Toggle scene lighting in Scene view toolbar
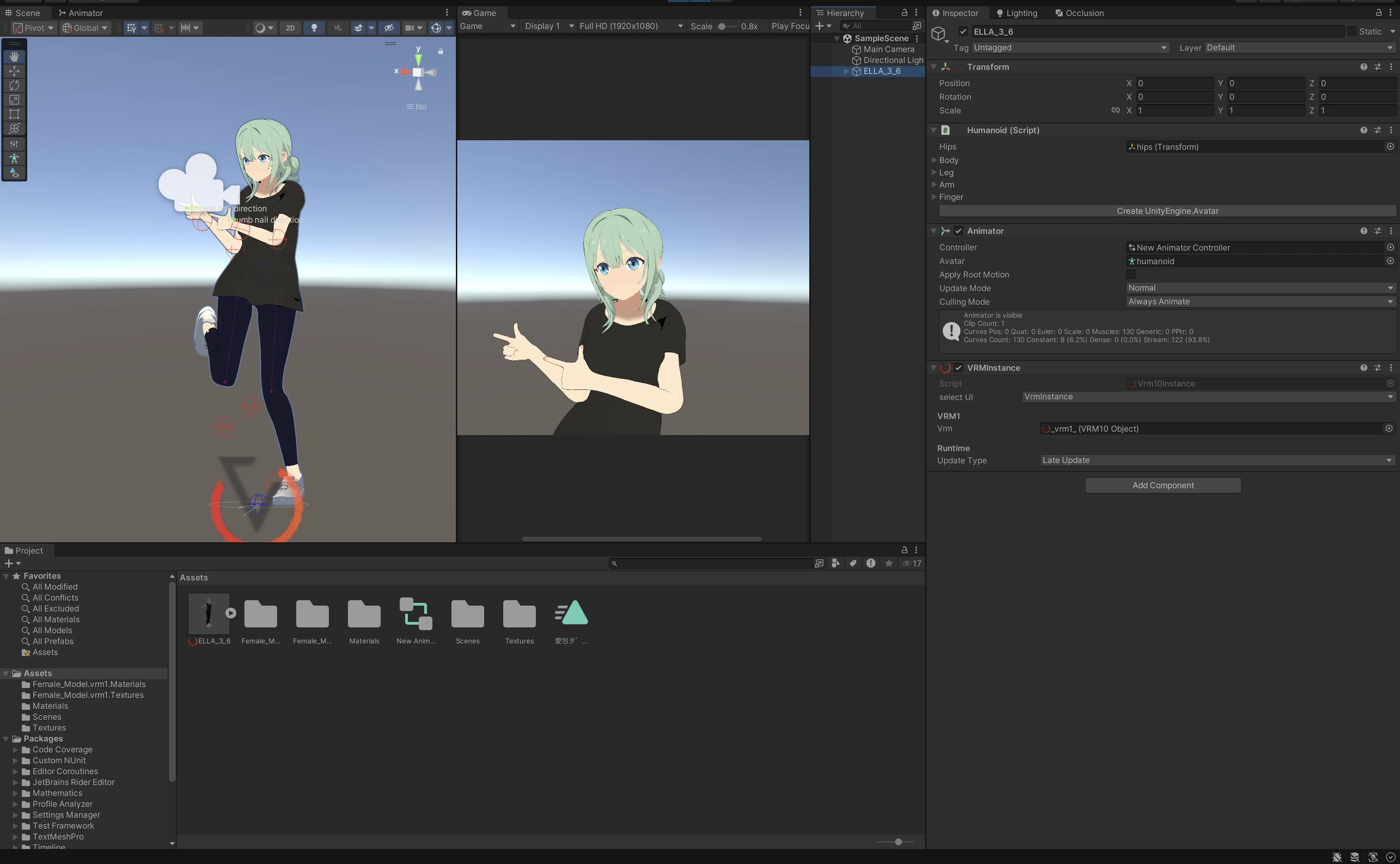The image size is (1400, 864). 314,28
